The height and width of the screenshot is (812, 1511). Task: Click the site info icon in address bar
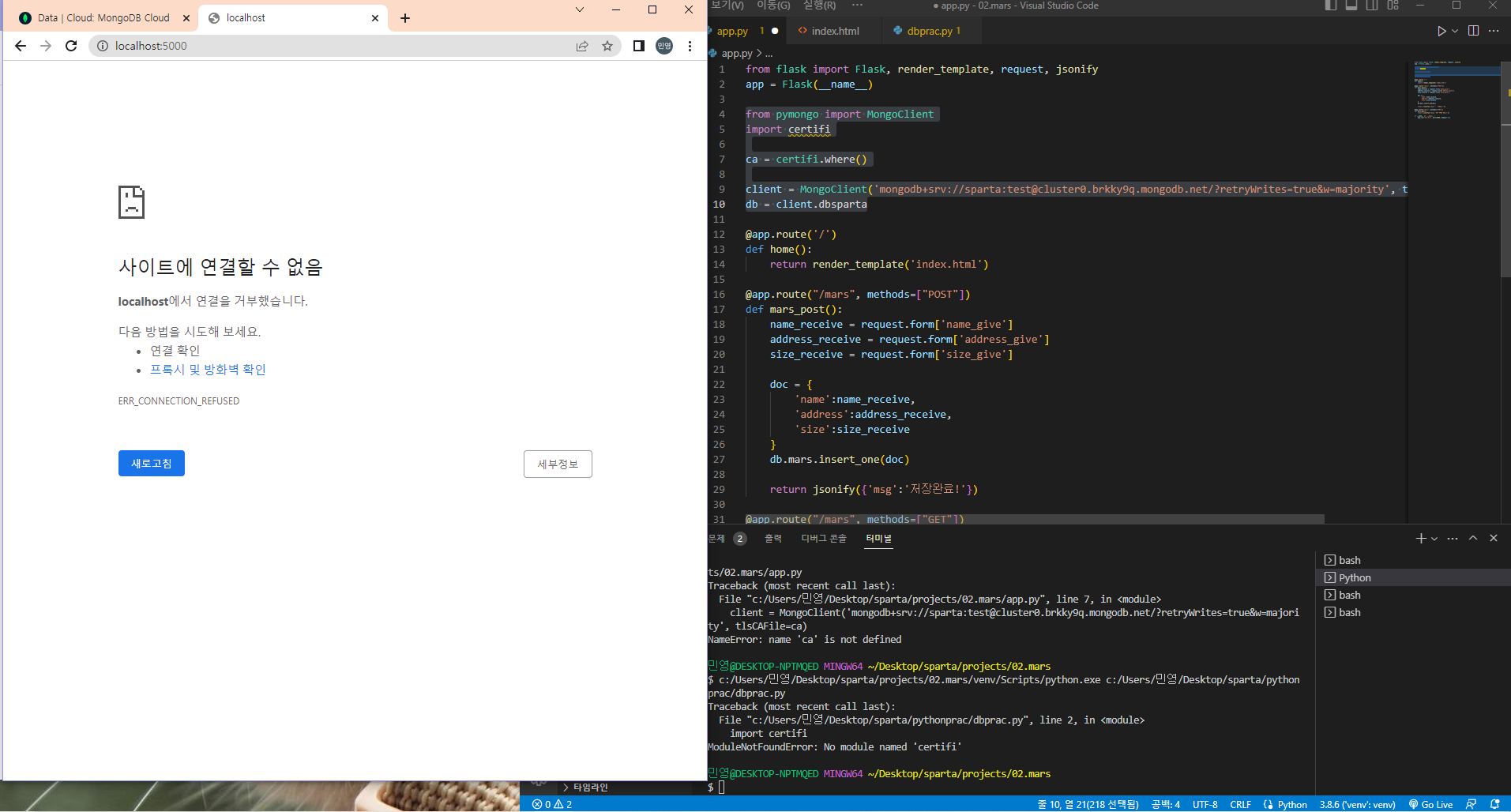pyautogui.click(x=103, y=46)
